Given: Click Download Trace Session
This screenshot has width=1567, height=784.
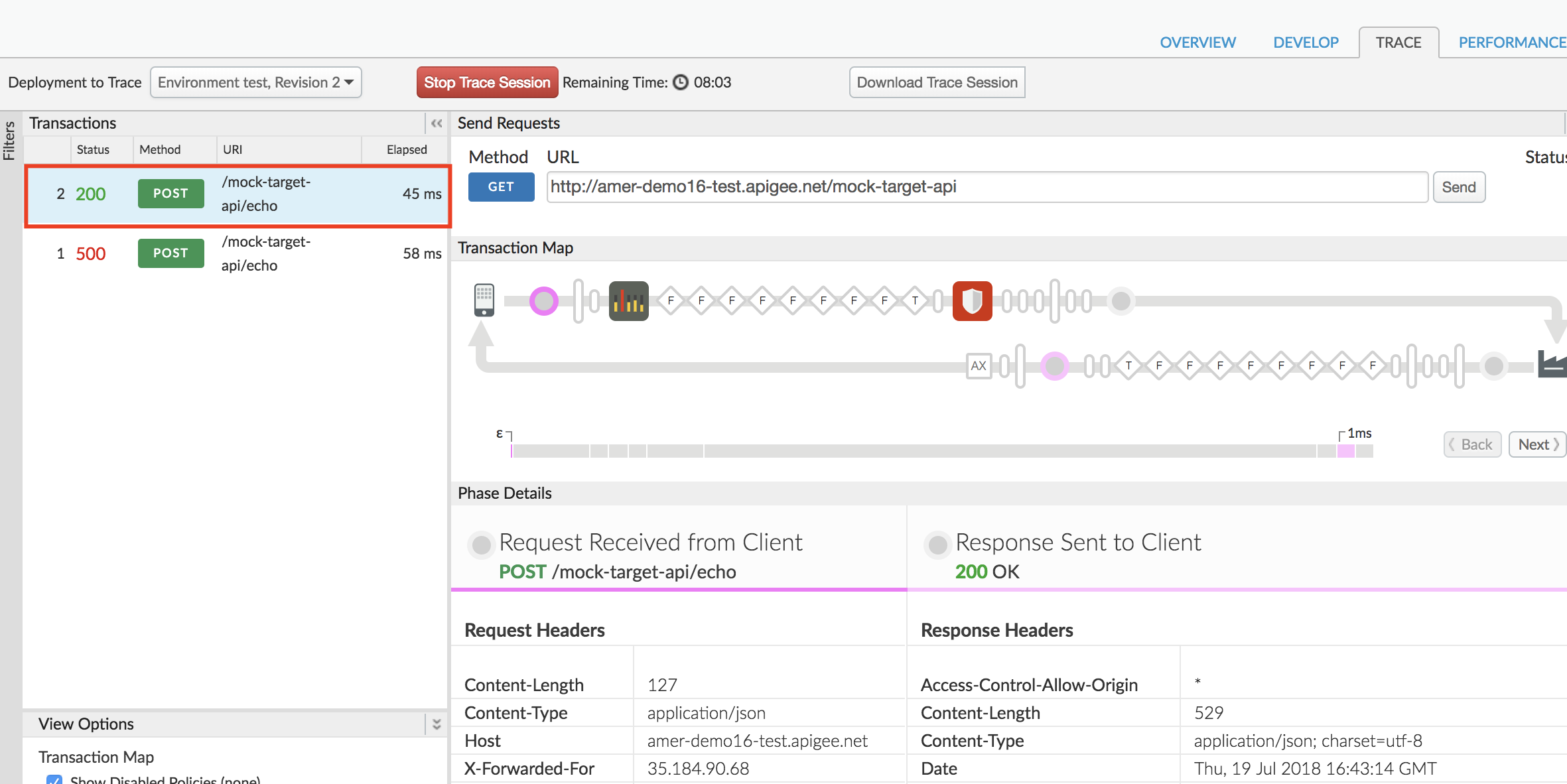Looking at the screenshot, I should pos(937,82).
